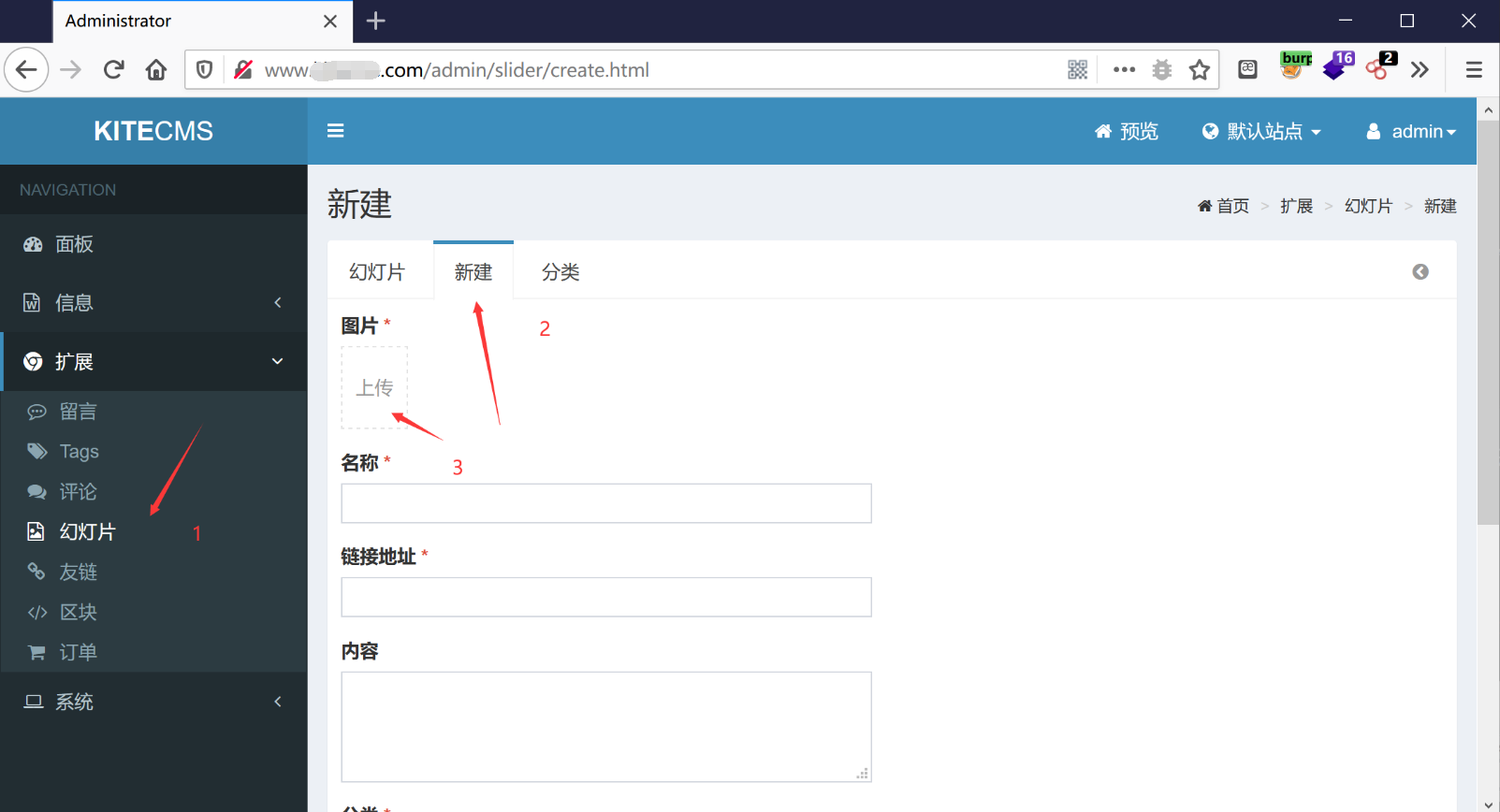This screenshot has width=1500, height=812.
Task: Open the 默认站点 site dropdown
Action: (1261, 132)
